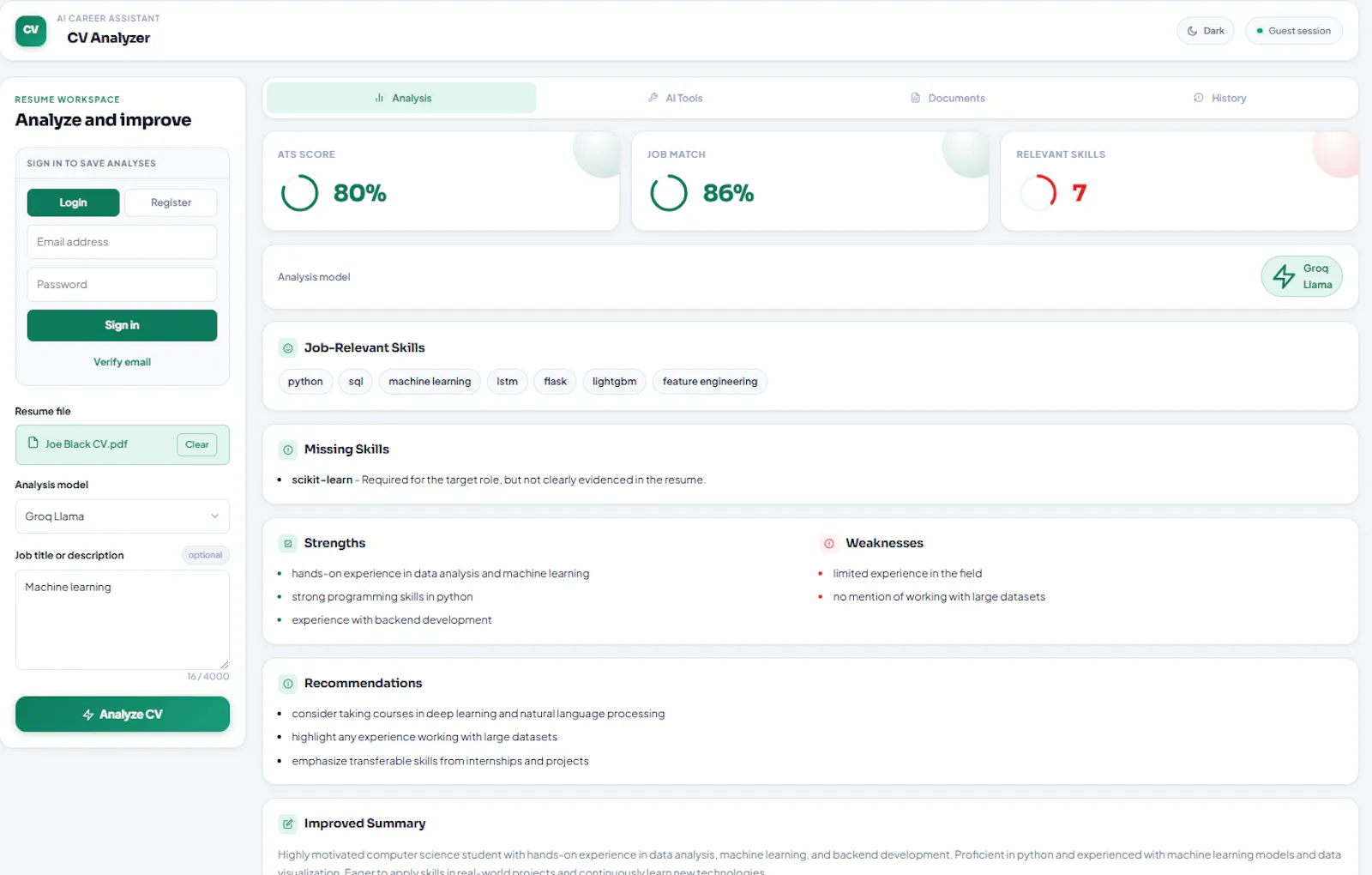Click the Sign in button
This screenshot has width=1372, height=875.
click(x=122, y=325)
